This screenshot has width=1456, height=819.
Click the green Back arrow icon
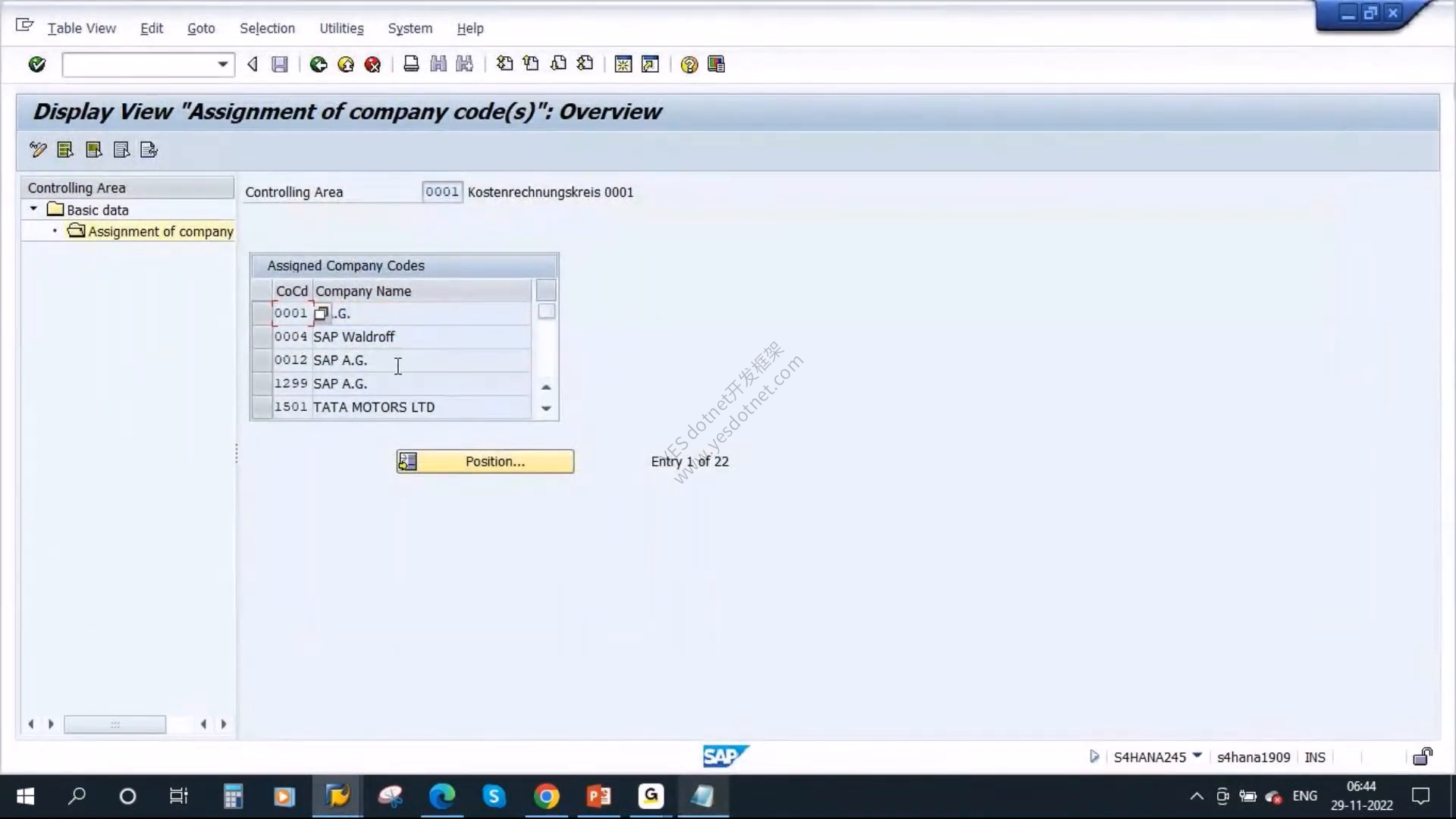(x=318, y=64)
